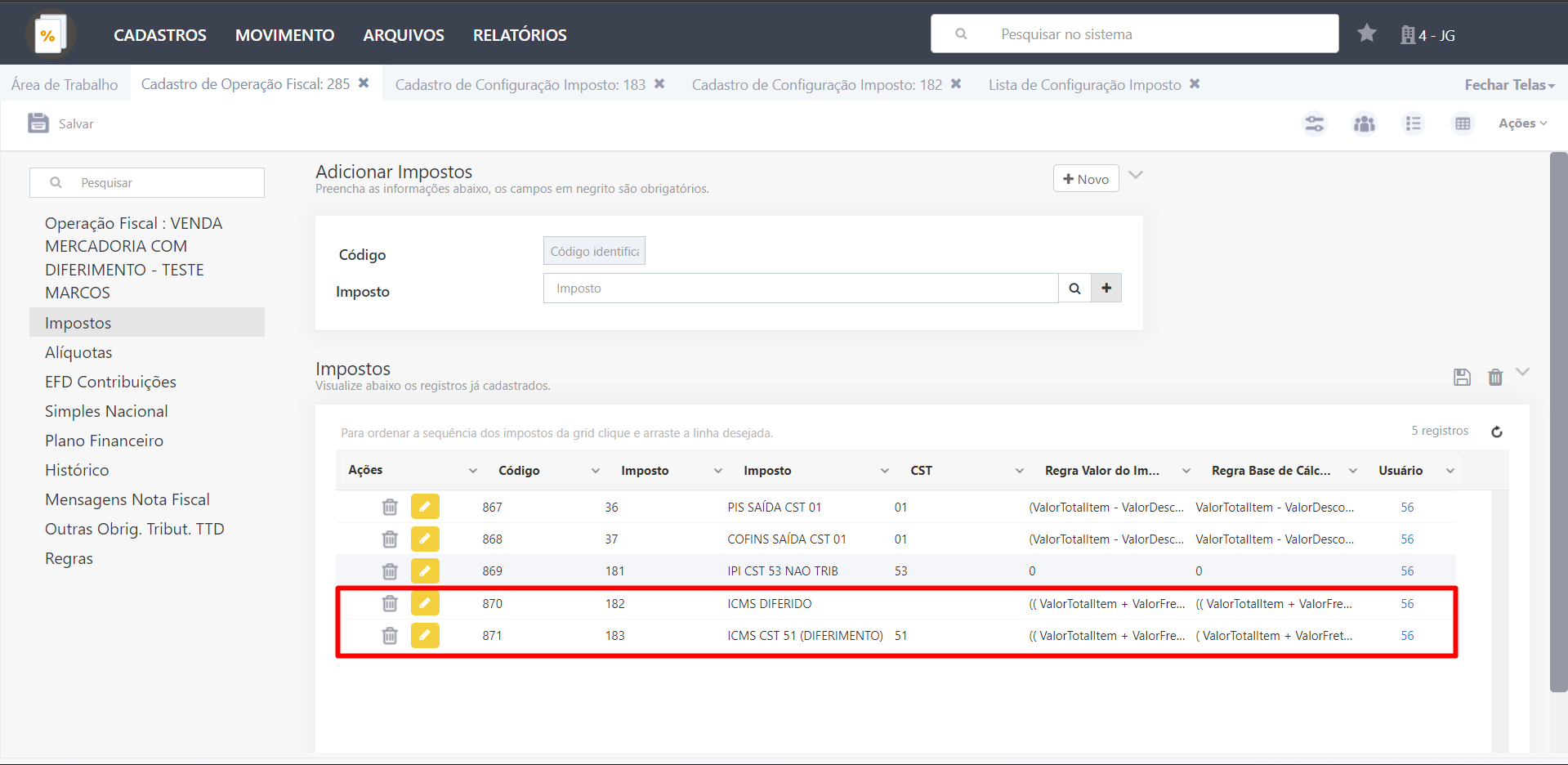This screenshot has height=765, width=1568.
Task: Close the Lista de Configuração Imposto tab
Action: (1195, 84)
